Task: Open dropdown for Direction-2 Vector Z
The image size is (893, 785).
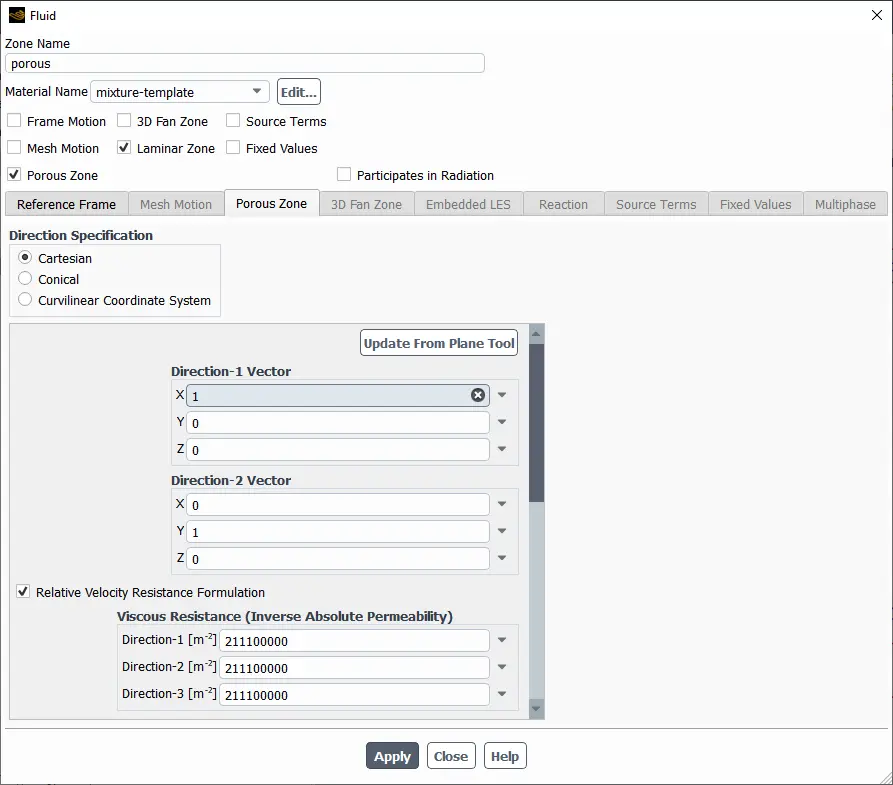Action: tap(502, 558)
